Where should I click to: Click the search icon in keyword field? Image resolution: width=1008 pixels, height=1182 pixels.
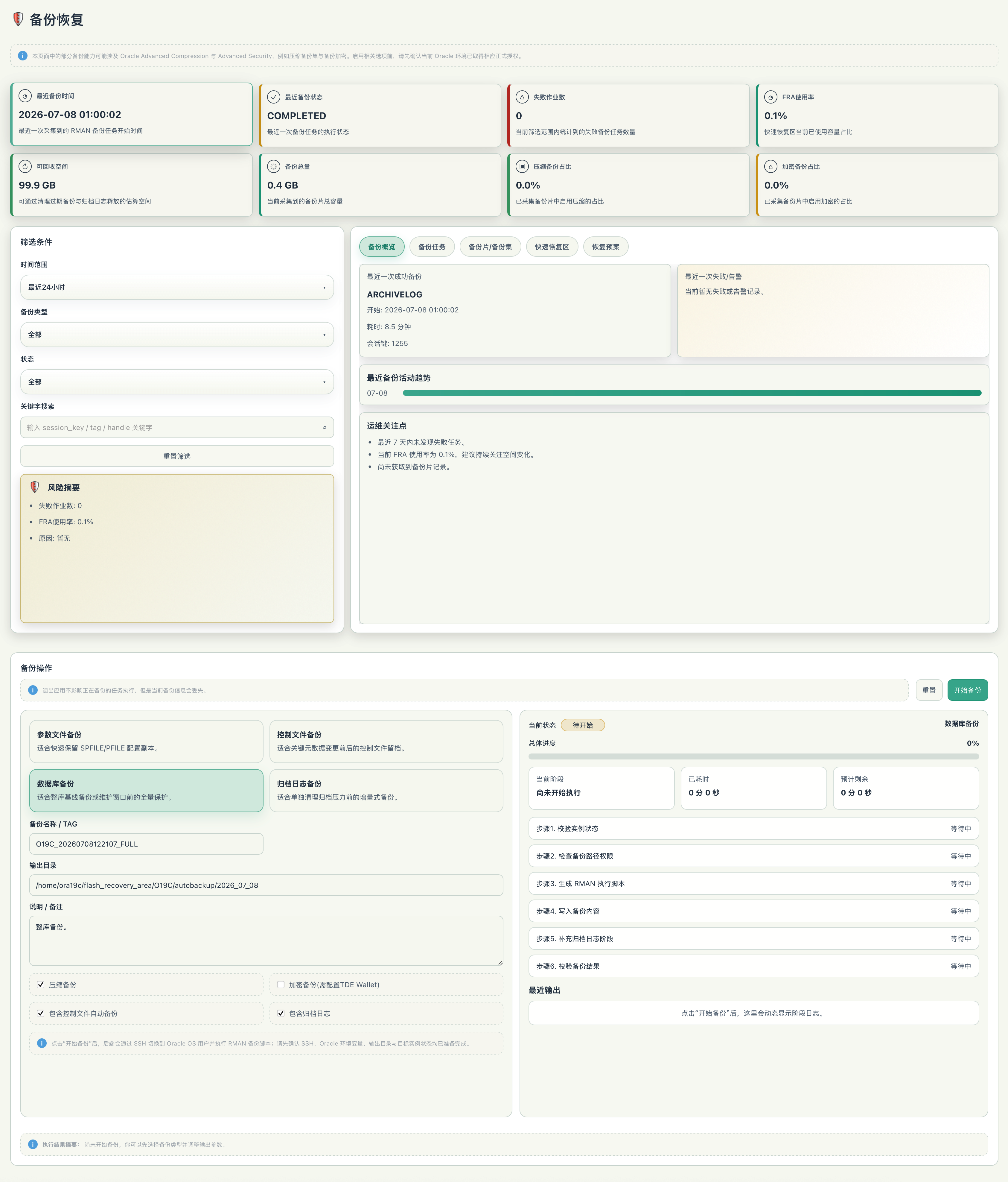325,427
